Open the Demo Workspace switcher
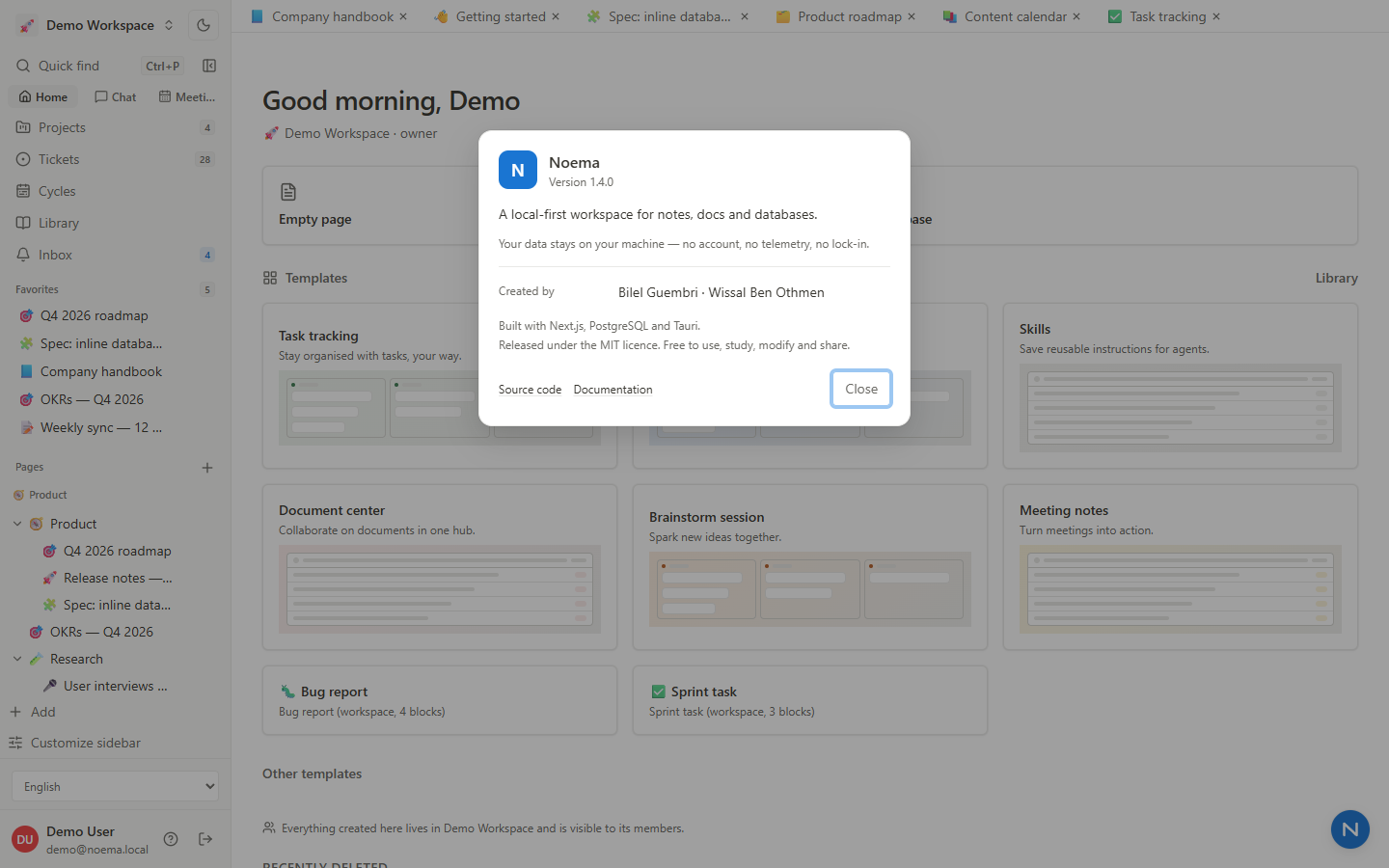Image resolution: width=1389 pixels, height=868 pixels. point(96,25)
